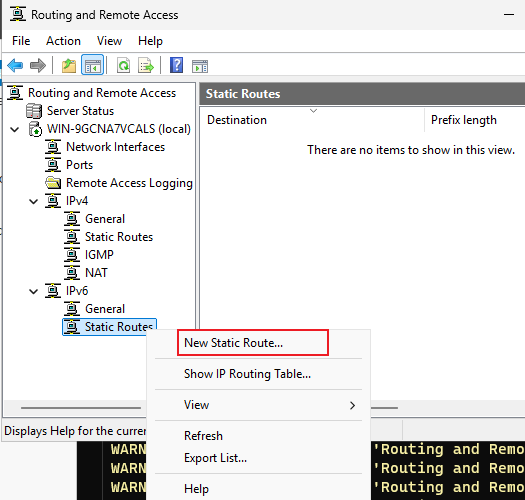Open the blue Help question mark icon
Image resolution: width=525 pixels, height=500 pixels.
(176, 65)
